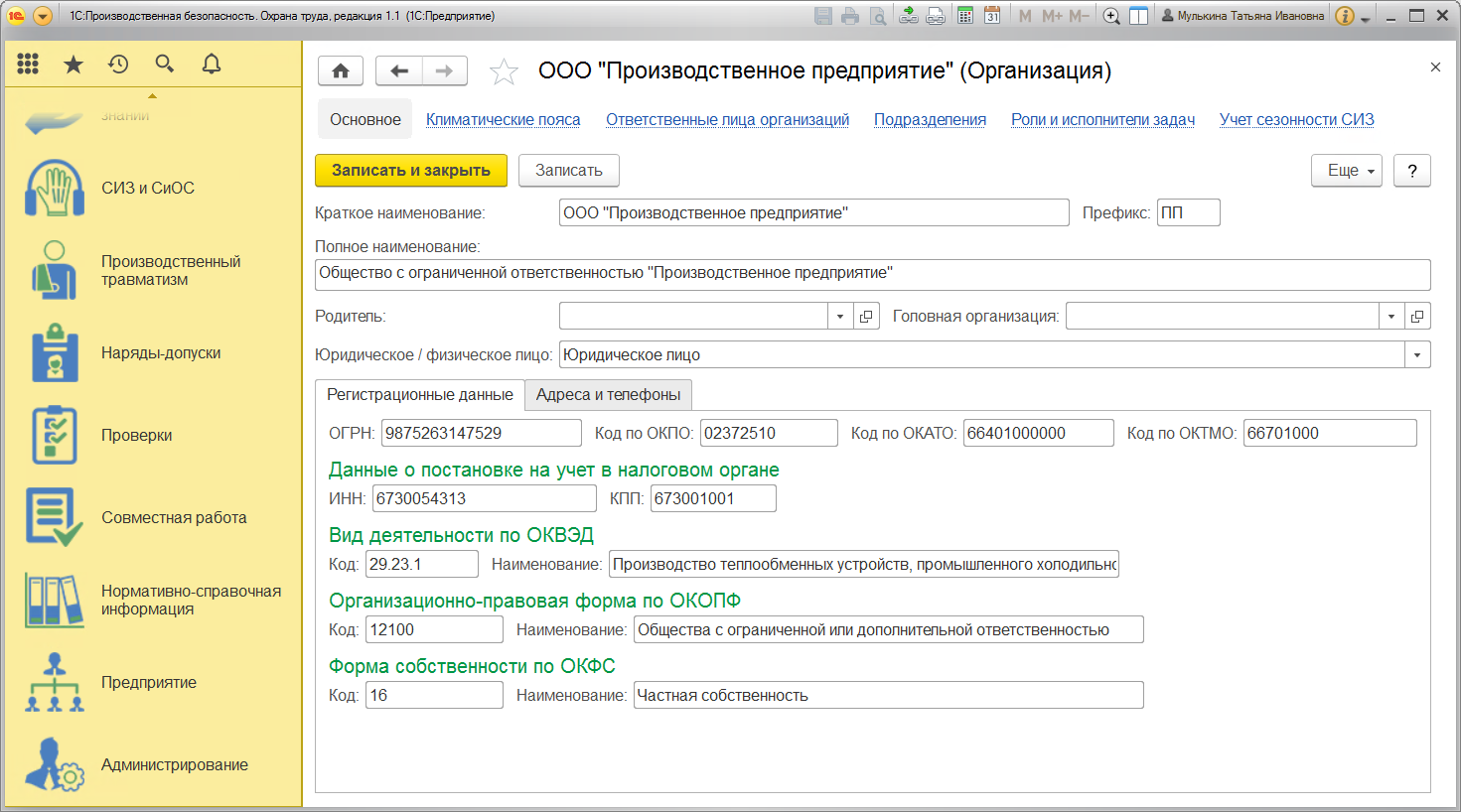Click Записать и закрыть button
This screenshot has width=1461, height=812.
coord(411,171)
